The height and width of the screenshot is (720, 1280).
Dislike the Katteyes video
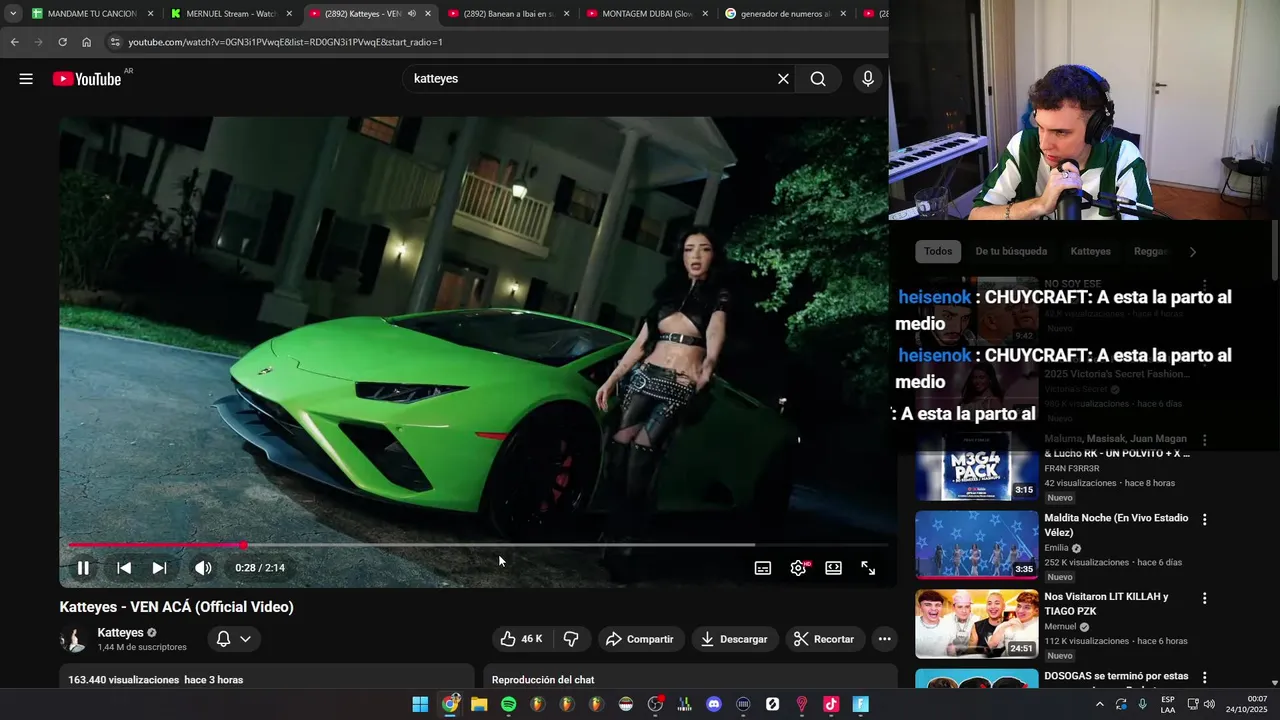tap(571, 639)
